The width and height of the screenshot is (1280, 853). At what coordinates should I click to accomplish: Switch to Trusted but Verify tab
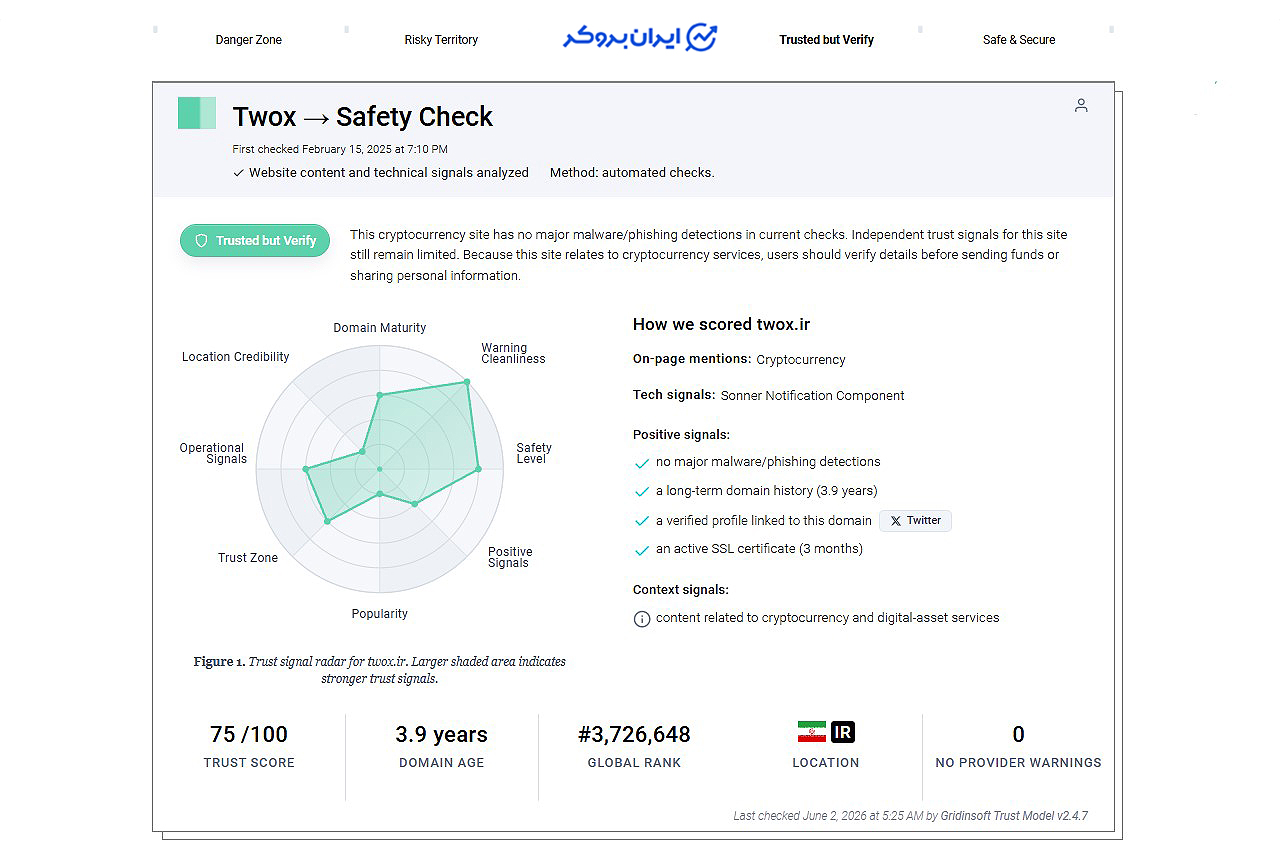pyautogui.click(x=827, y=40)
